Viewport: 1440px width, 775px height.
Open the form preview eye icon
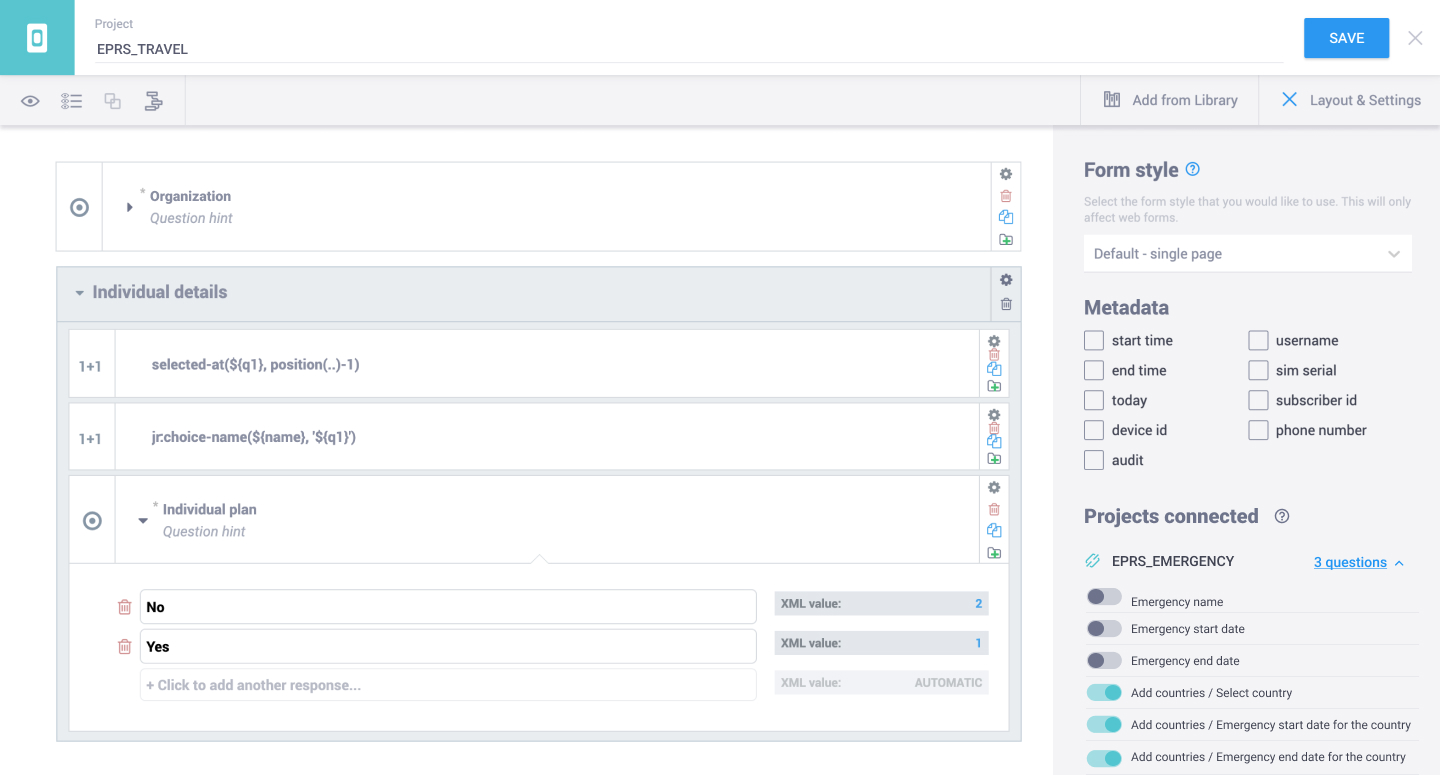coord(30,100)
